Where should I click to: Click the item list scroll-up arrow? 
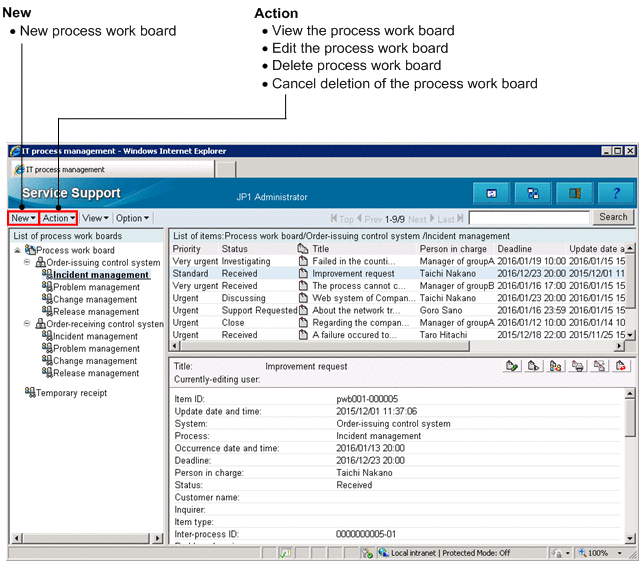[x=630, y=248]
